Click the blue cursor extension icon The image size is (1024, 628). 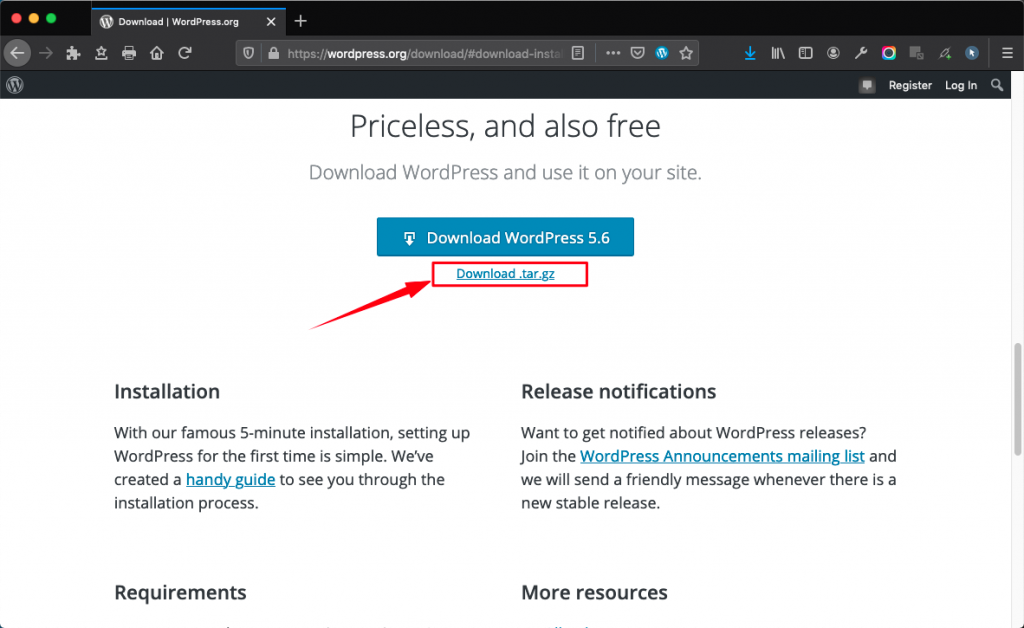coord(972,54)
